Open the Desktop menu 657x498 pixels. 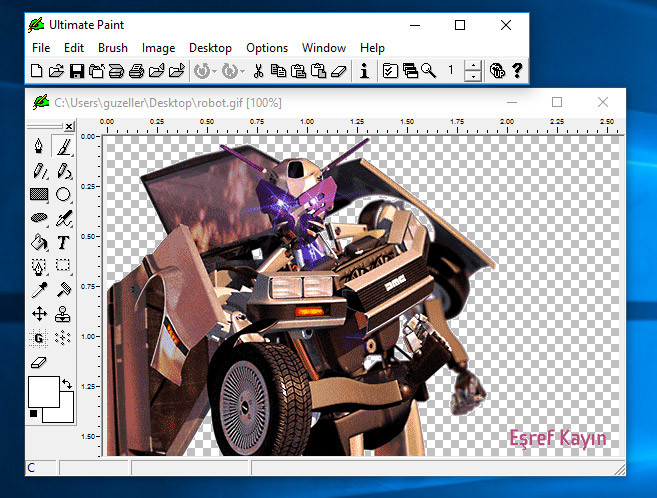pyautogui.click(x=210, y=48)
